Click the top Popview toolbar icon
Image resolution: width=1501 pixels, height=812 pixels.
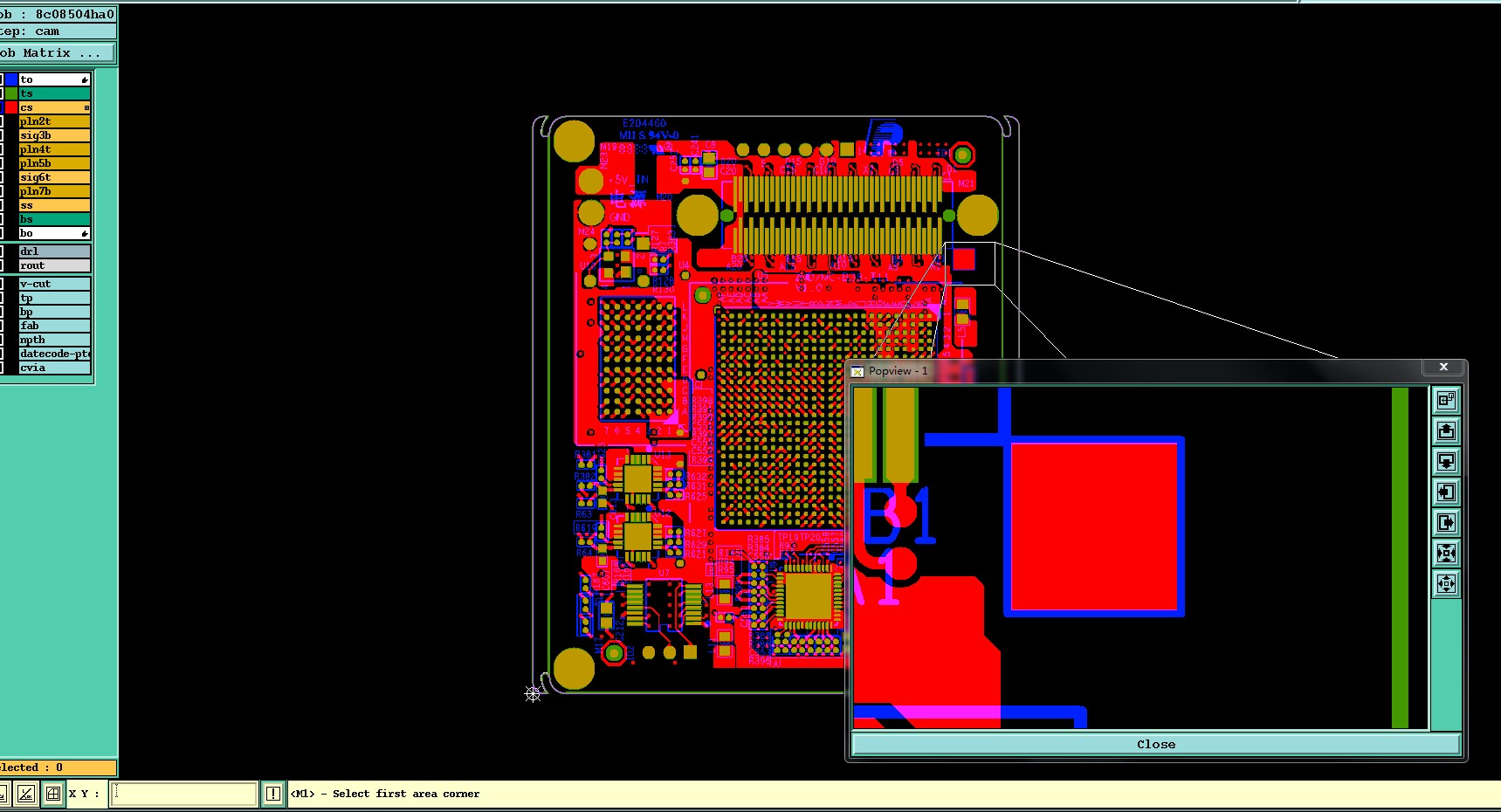pos(1446,400)
